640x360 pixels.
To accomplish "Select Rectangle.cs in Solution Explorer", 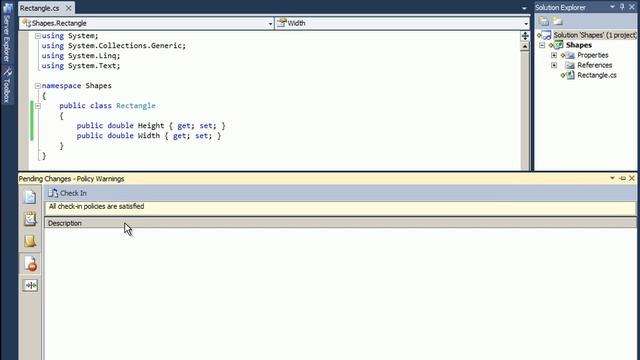I will pos(597,75).
